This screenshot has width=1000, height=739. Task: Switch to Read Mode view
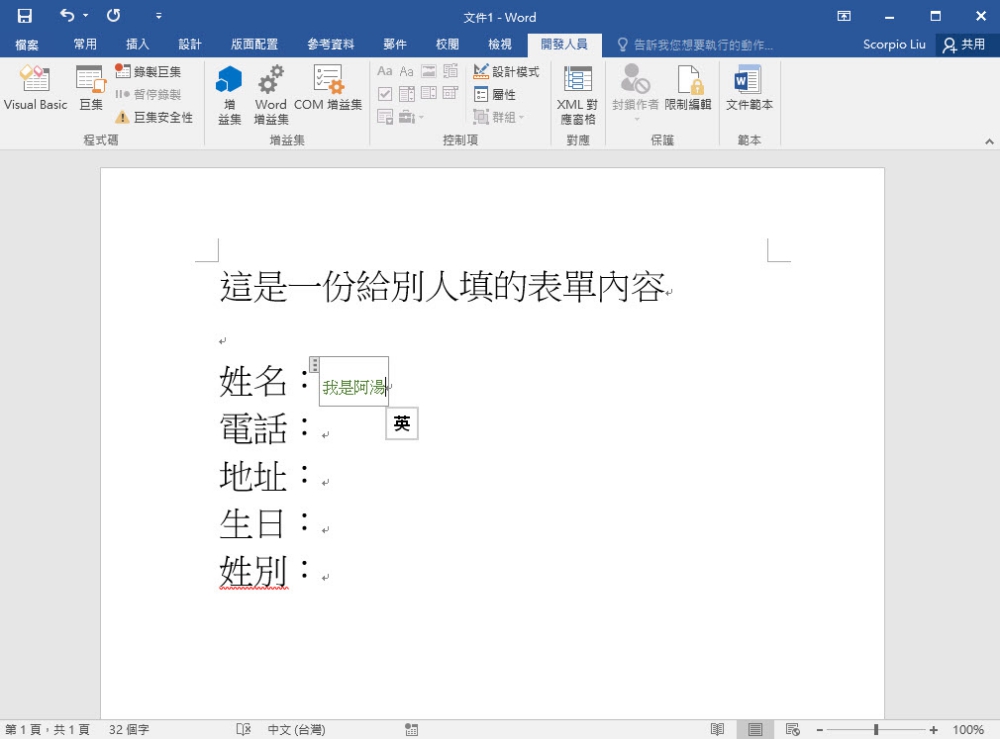point(717,729)
